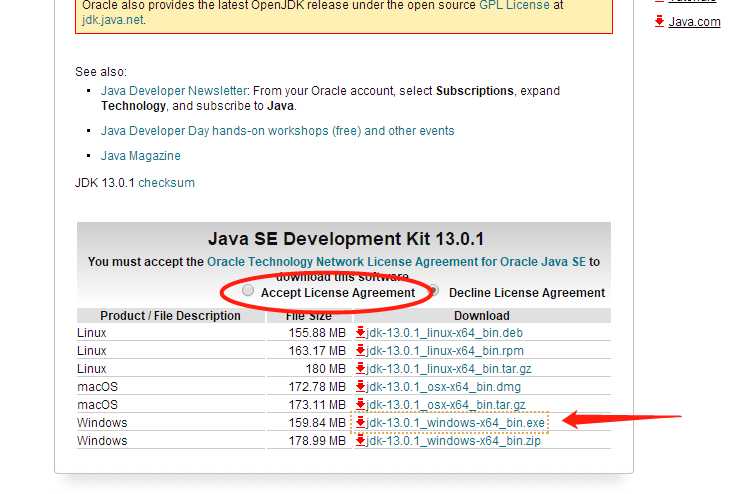Image resolution: width=740 pixels, height=494 pixels.
Task: Download jdk-13.0.1_linux-x64_bin.deb link
Action: coord(444,333)
